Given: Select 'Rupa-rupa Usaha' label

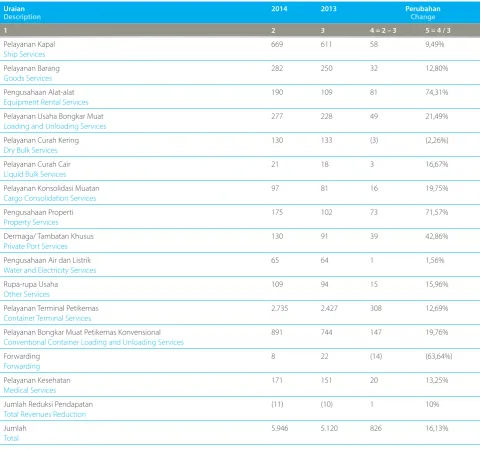Looking at the screenshot, I should 31,284.
